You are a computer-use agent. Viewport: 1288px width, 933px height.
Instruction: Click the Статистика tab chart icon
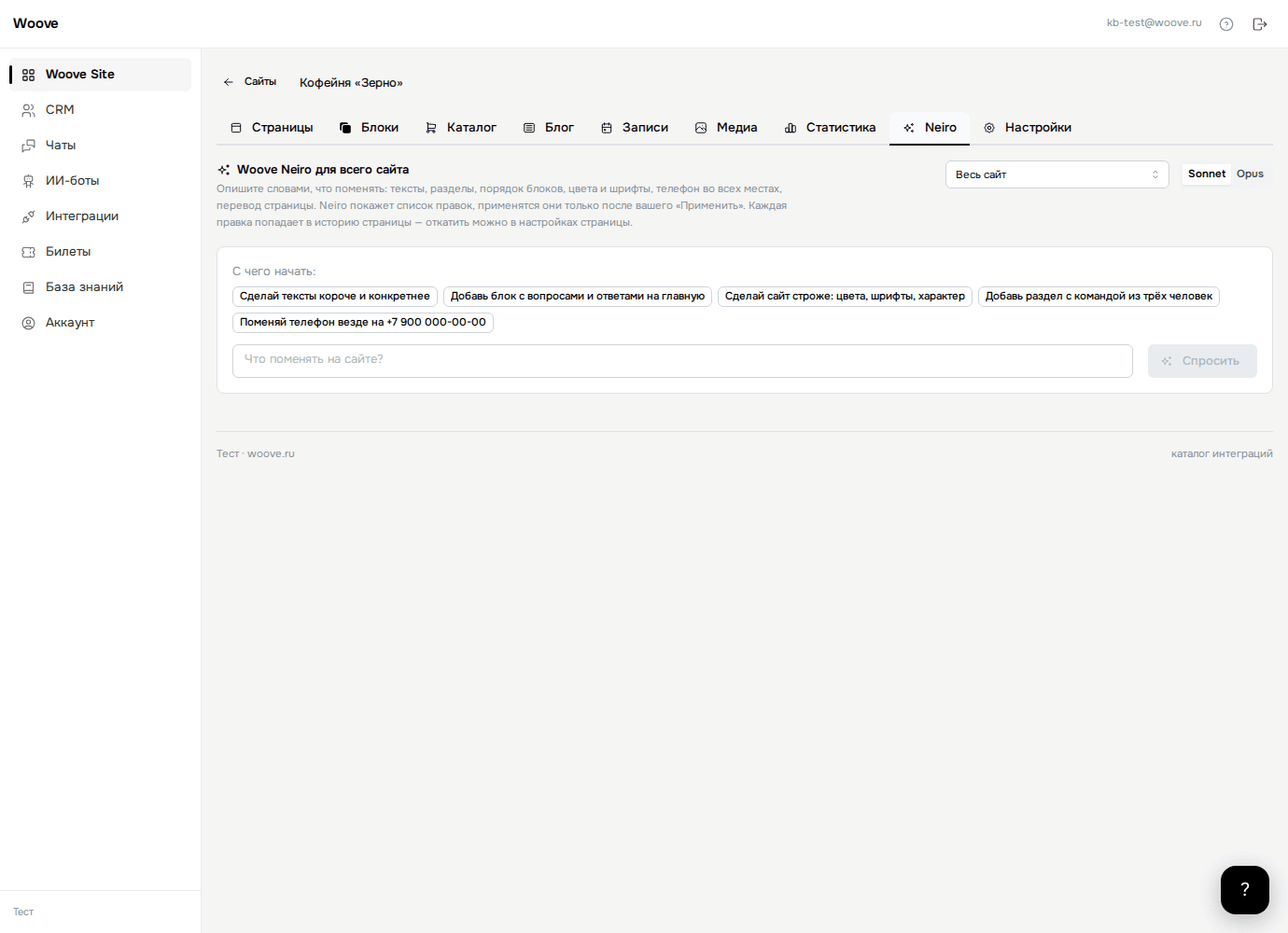tap(791, 128)
